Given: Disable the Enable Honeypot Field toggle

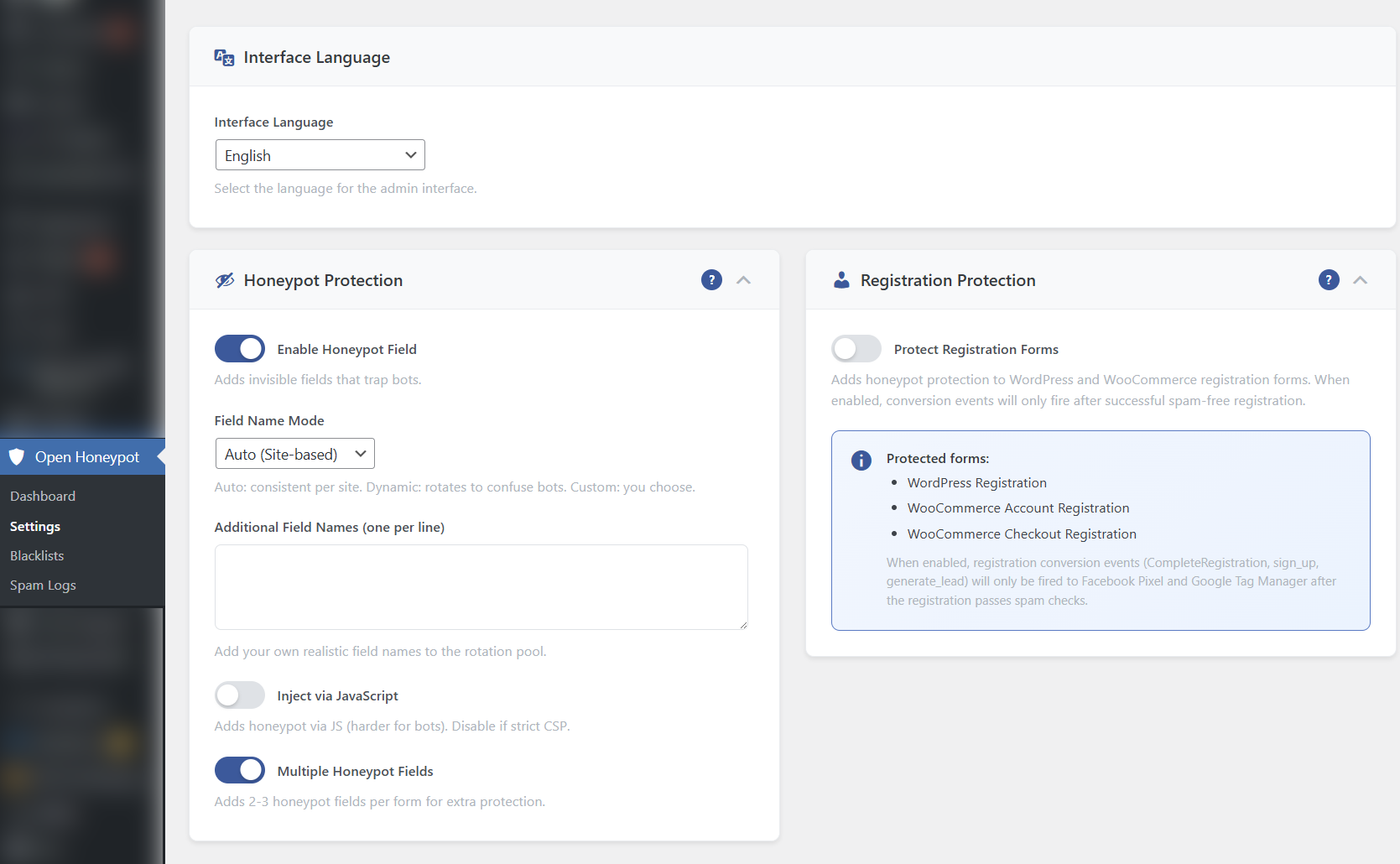Looking at the screenshot, I should point(240,349).
